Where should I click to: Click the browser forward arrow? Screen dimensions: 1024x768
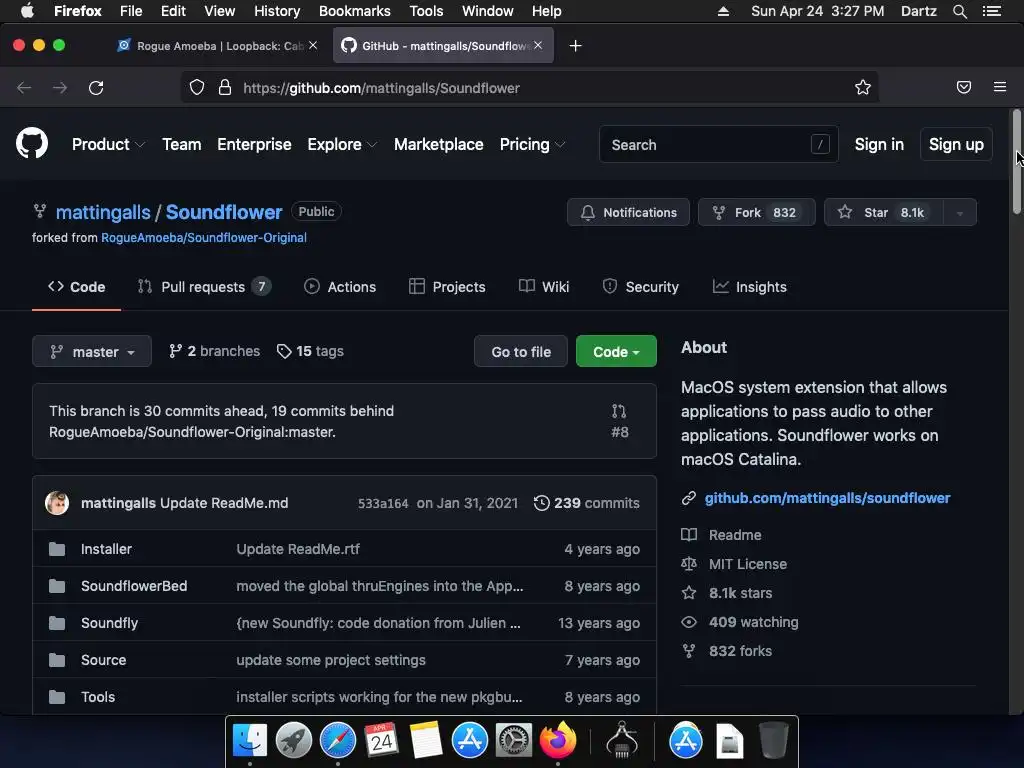(x=60, y=88)
